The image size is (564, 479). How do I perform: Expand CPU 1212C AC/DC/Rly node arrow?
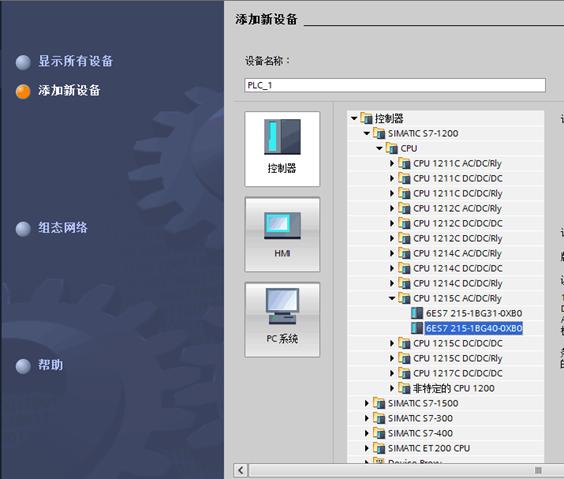(392, 208)
